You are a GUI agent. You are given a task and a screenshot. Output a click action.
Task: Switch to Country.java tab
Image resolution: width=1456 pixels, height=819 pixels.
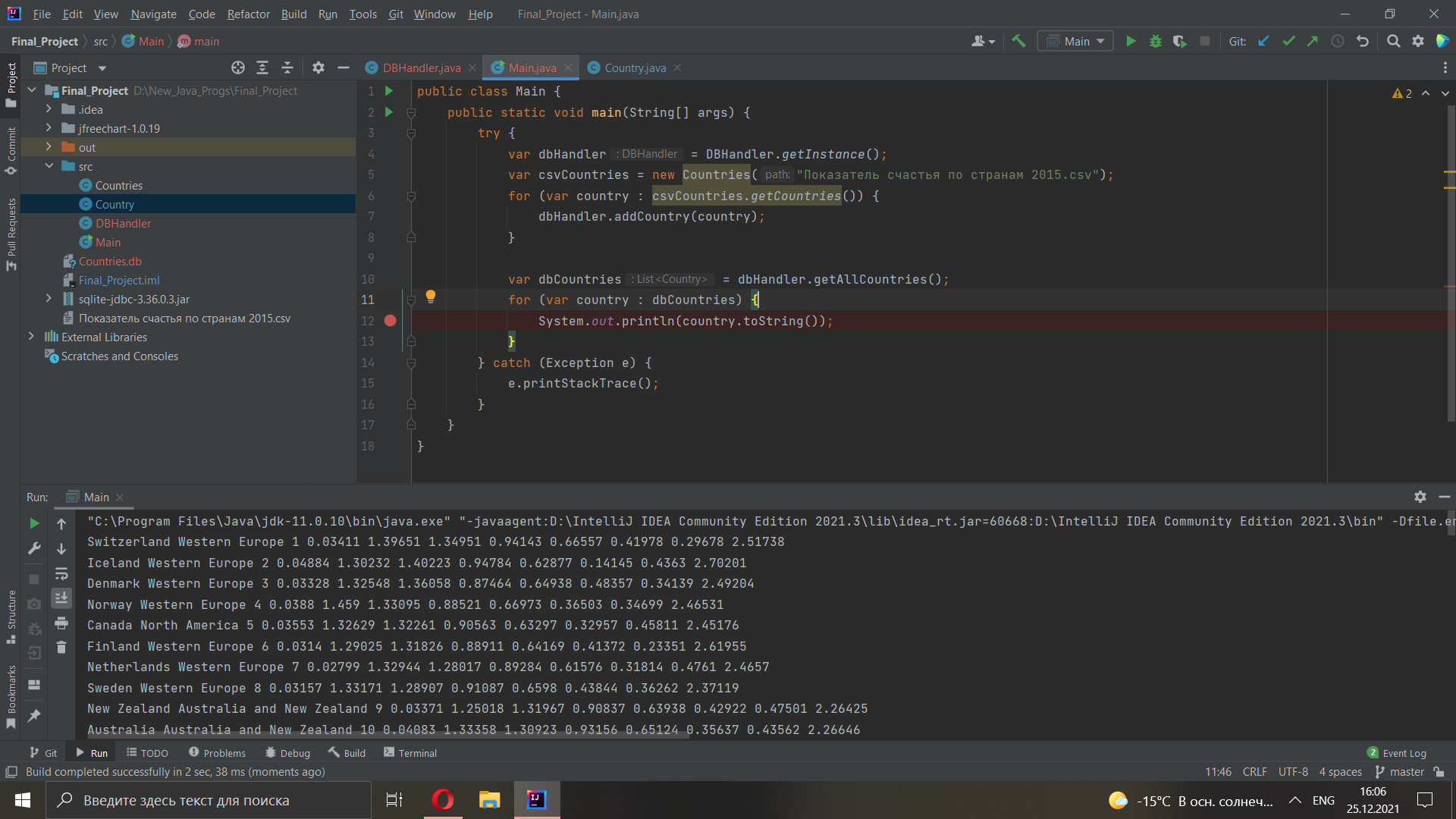pyautogui.click(x=635, y=67)
